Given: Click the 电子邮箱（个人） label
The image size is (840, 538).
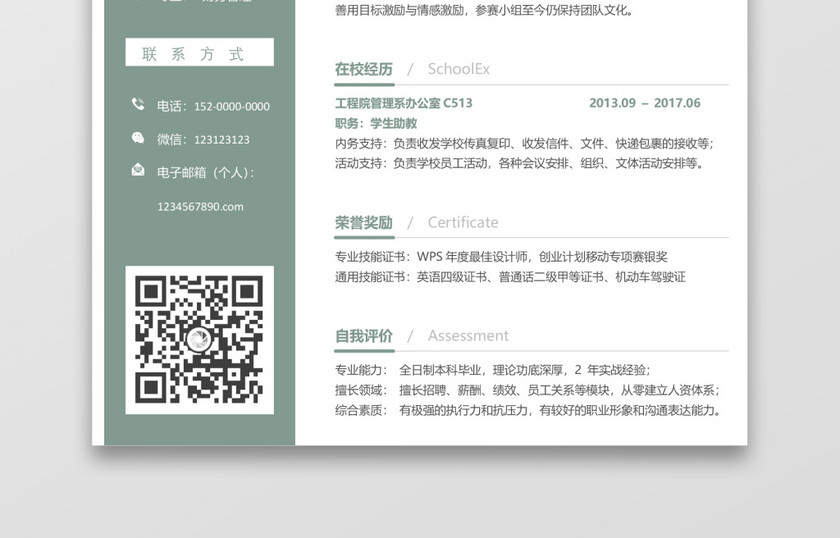Looking at the screenshot, I should coord(206,173).
